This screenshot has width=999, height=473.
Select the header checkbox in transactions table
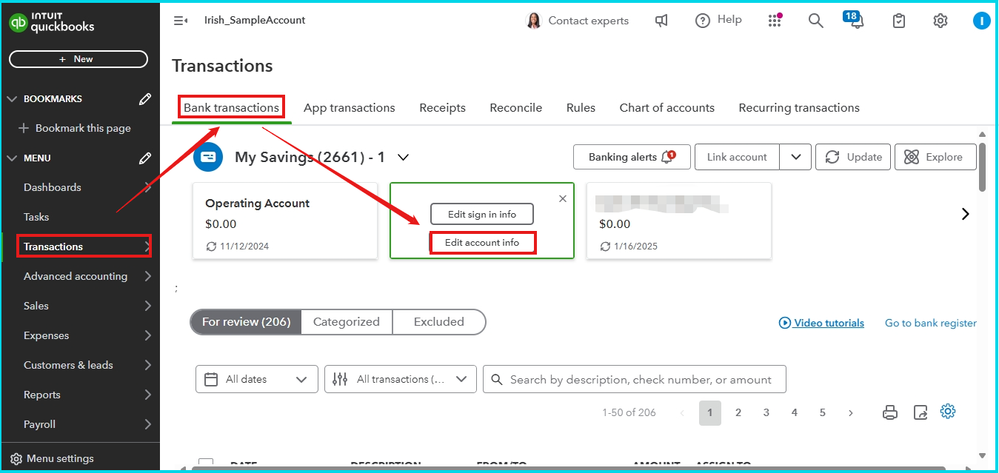point(206,463)
